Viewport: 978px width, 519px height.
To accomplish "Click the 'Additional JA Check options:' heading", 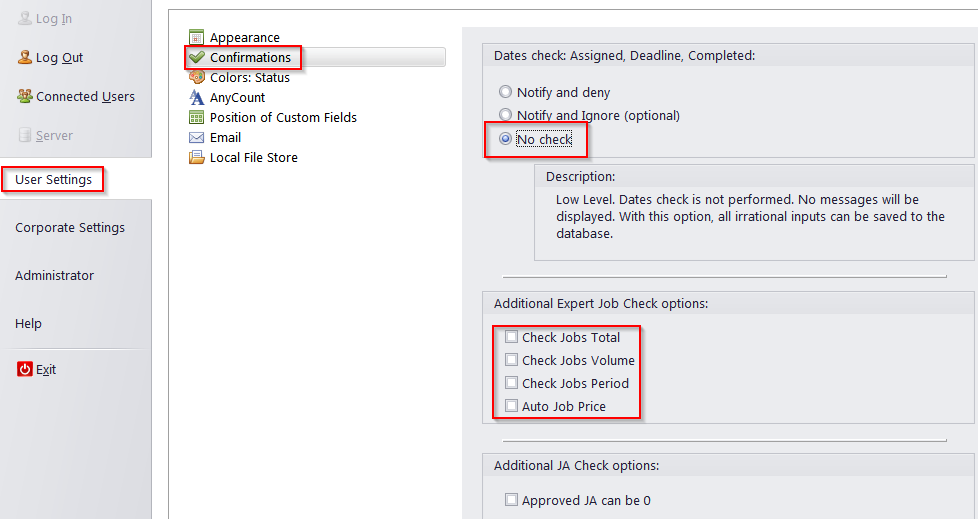I will (576, 465).
